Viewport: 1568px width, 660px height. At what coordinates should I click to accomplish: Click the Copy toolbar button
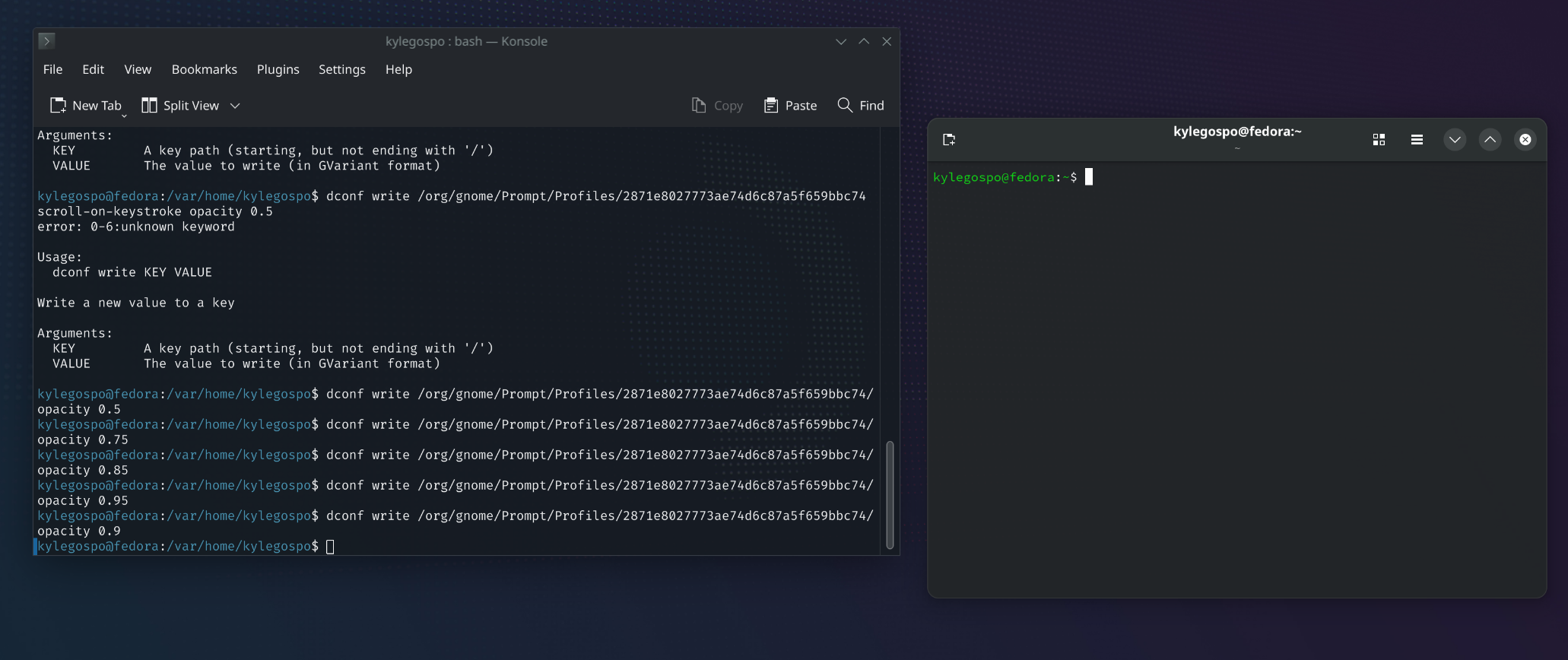pyautogui.click(x=716, y=106)
